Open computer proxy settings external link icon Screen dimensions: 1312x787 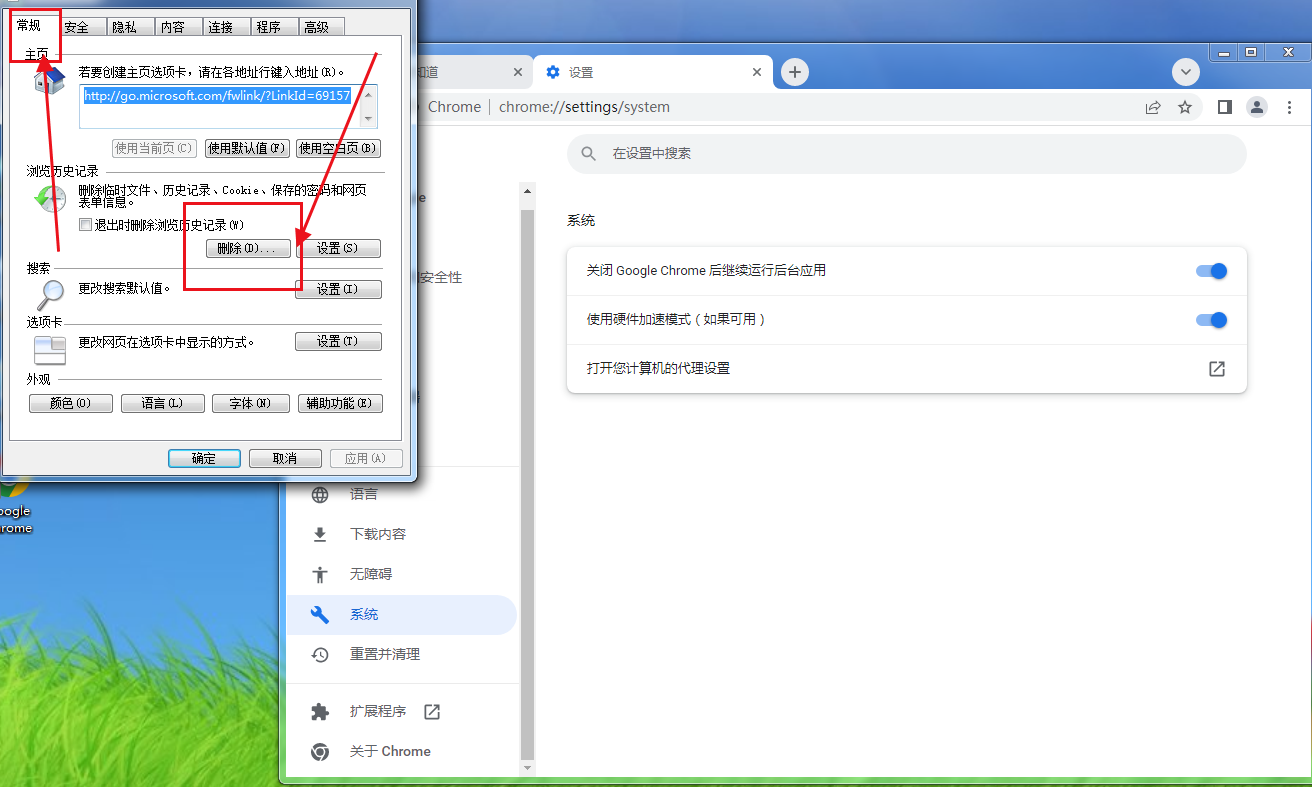point(1217,369)
